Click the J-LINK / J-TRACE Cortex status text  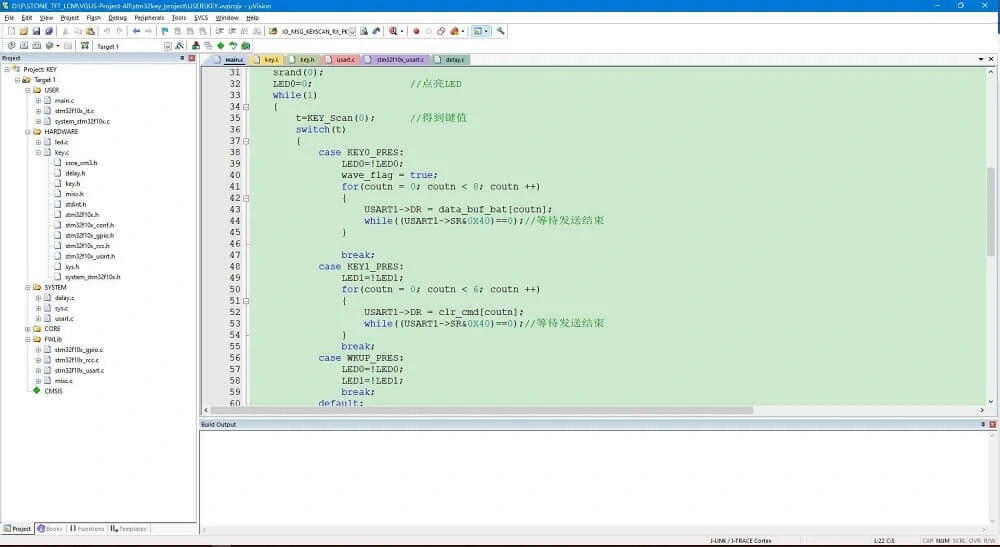(x=740, y=541)
